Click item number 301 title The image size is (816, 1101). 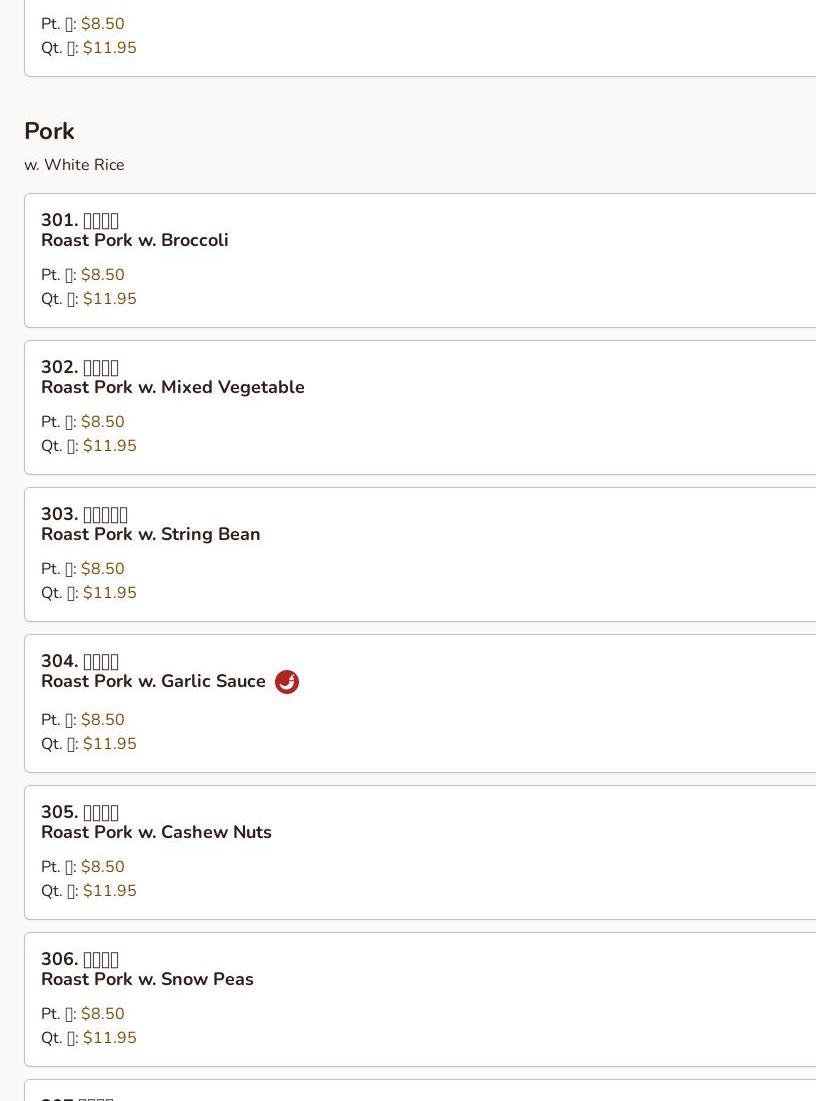point(80,220)
